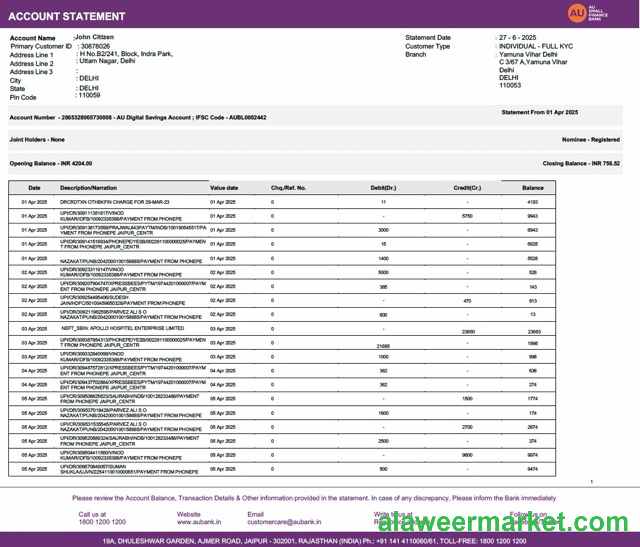Select branch pin code 110053
The width and height of the screenshot is (640, 547).
(x=510, y=85)
